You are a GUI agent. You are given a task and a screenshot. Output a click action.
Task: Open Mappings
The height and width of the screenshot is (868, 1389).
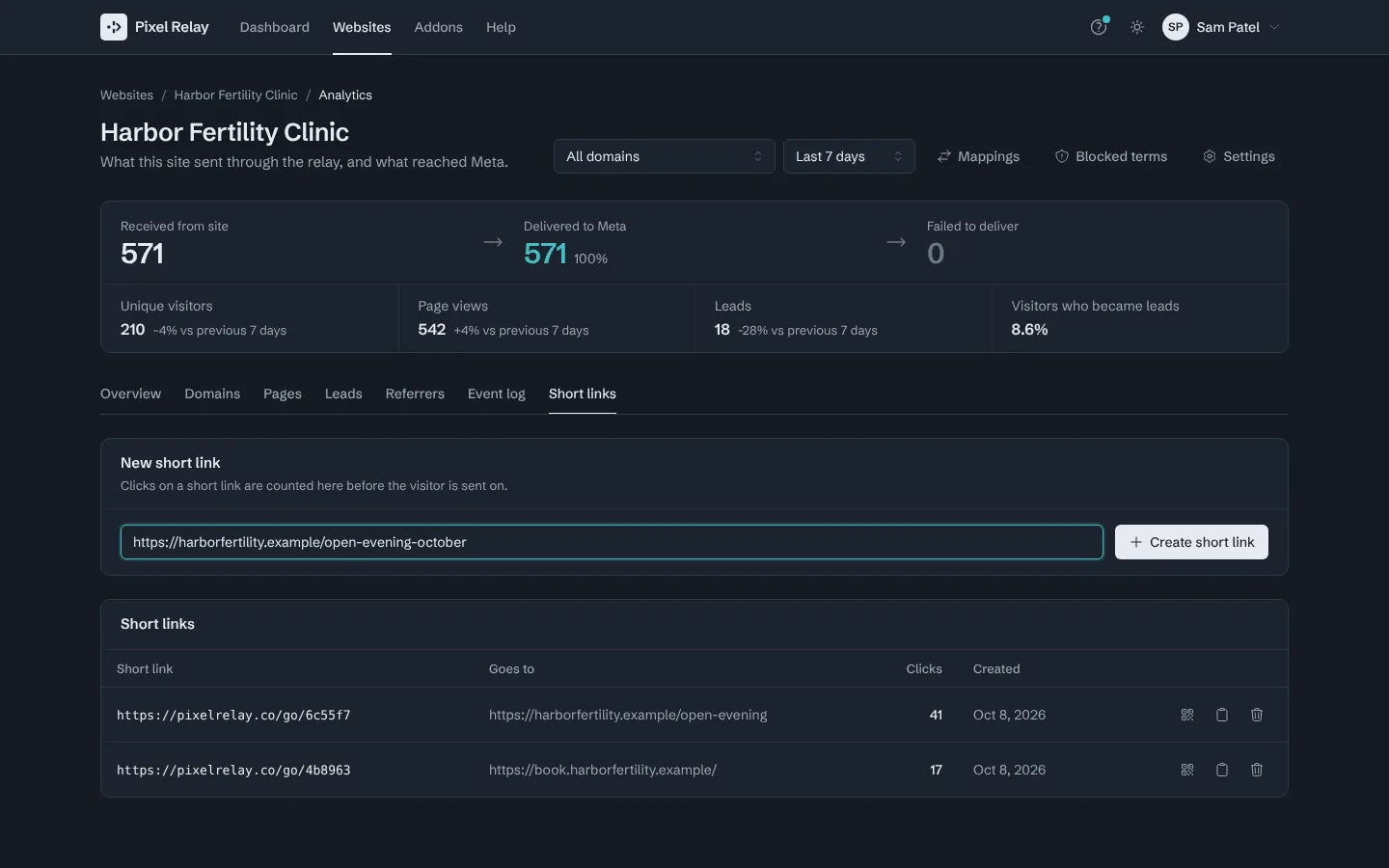click(x=978, y=156)
